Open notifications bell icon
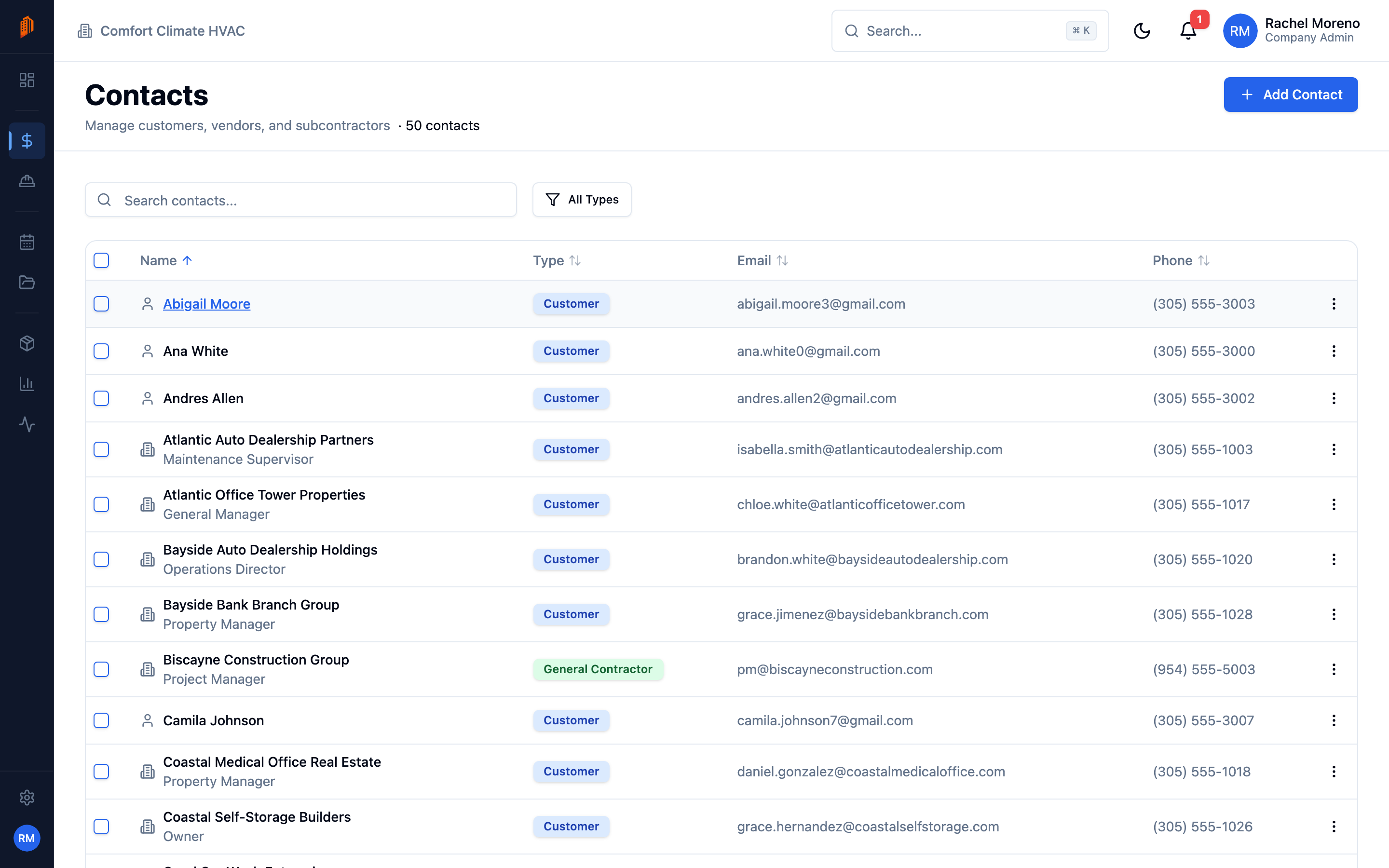 (x=1188, y=31)
